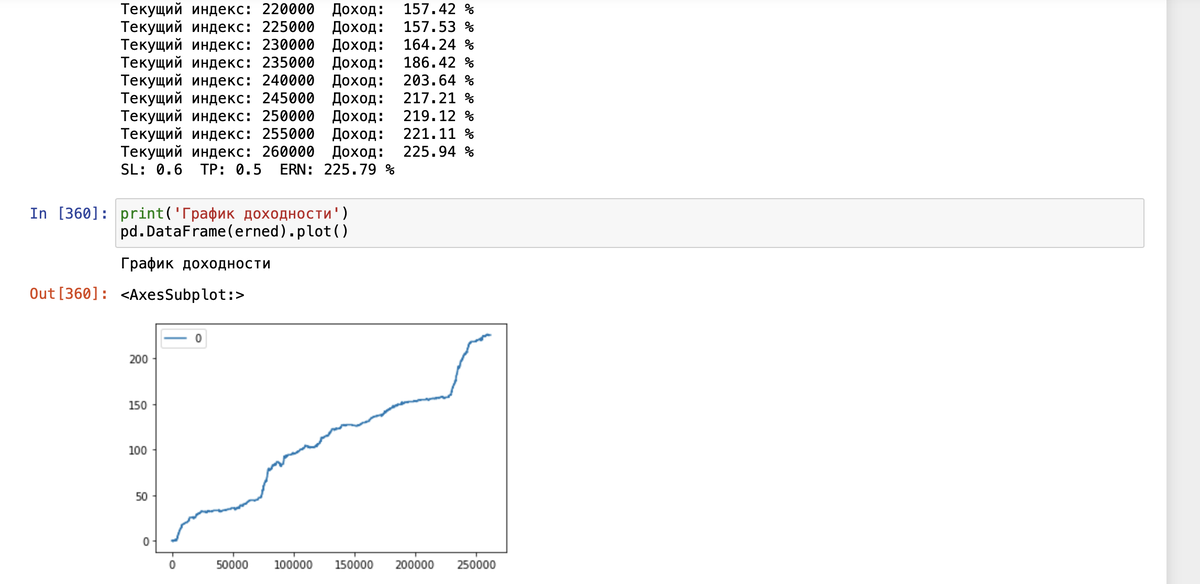Click the <AxesSubplot:> output text

click(x=182, y=294)
